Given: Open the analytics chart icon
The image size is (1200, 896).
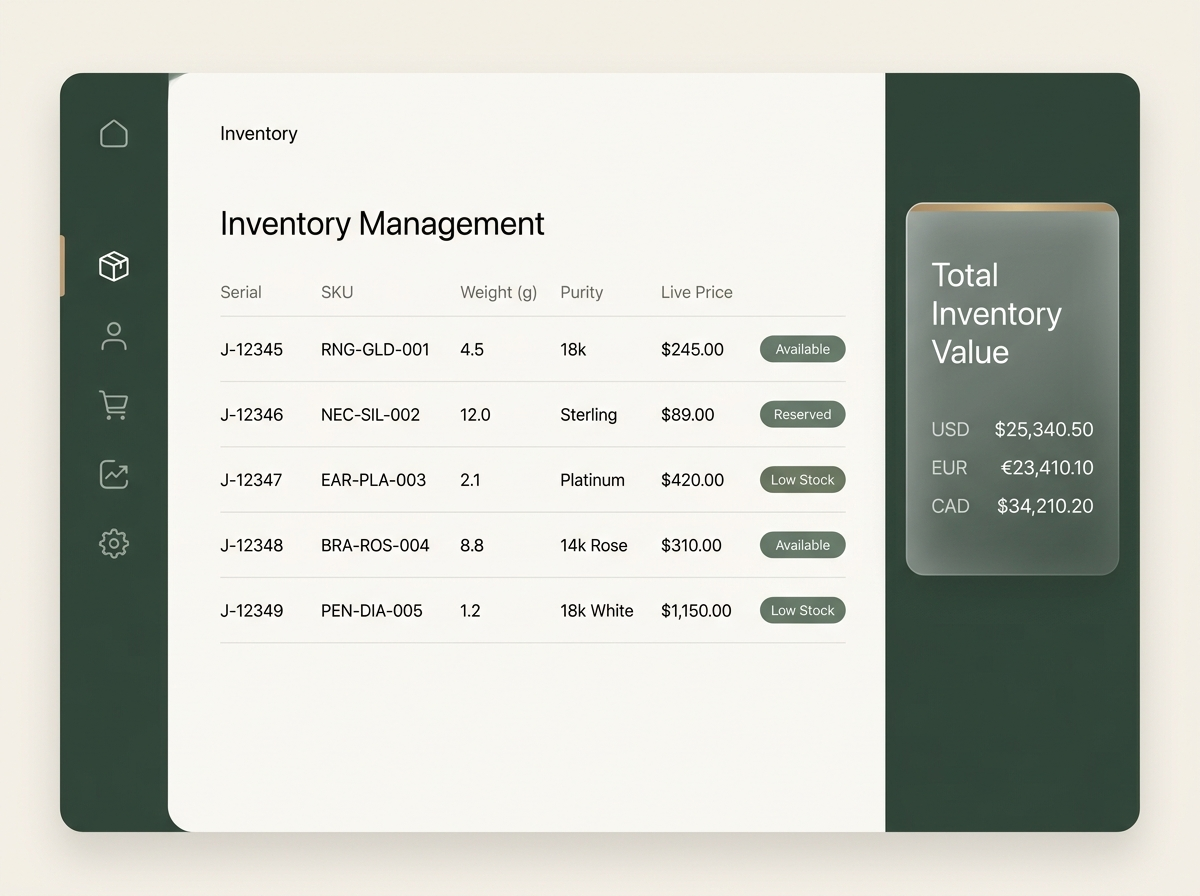Looking at the screenshot, I should pyautogui.click(x=114, y=474).
